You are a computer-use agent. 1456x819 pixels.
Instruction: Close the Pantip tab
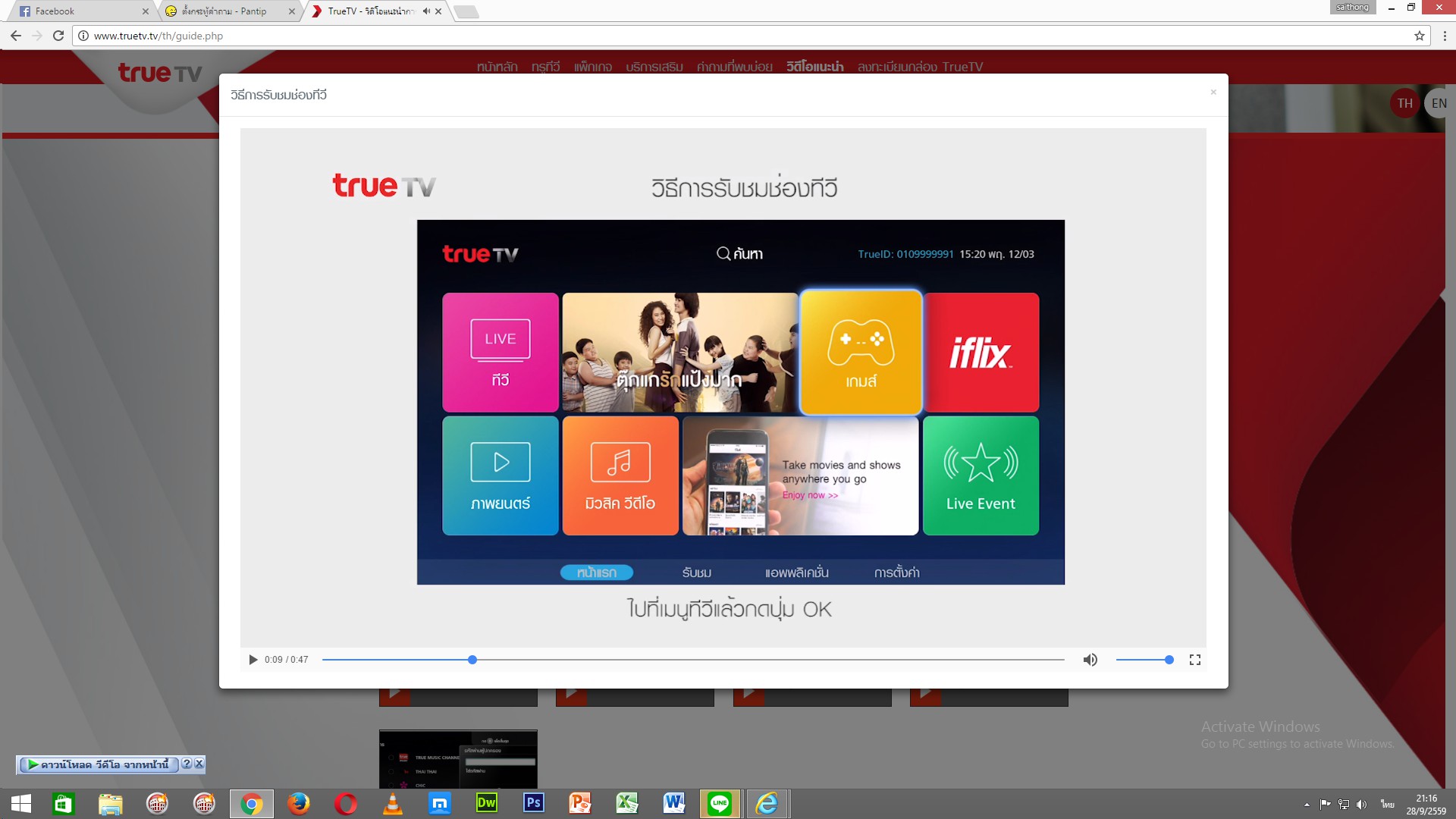(x=292, y=11)
